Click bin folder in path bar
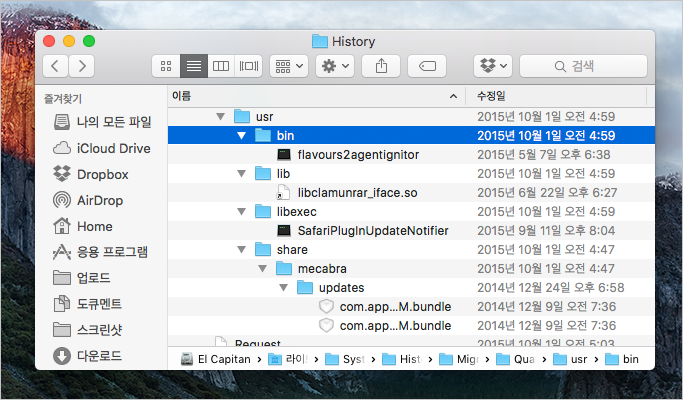 tap(622, 359)
